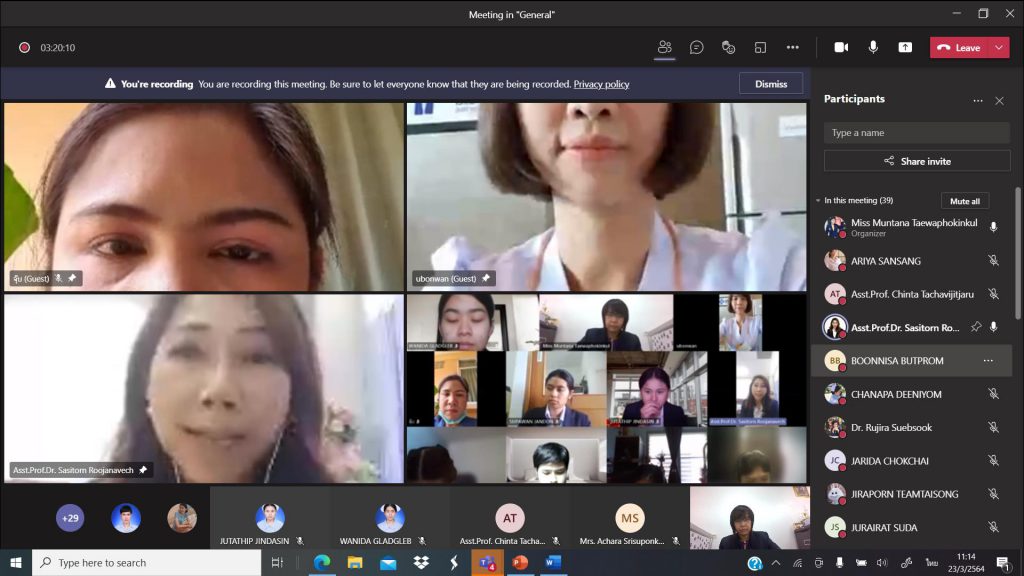Toggle Asst.Prof. Chinta muted mic icon
The width and height of the screenshot is (1024, 576).
pyautogui.click(x=993, y=294)
